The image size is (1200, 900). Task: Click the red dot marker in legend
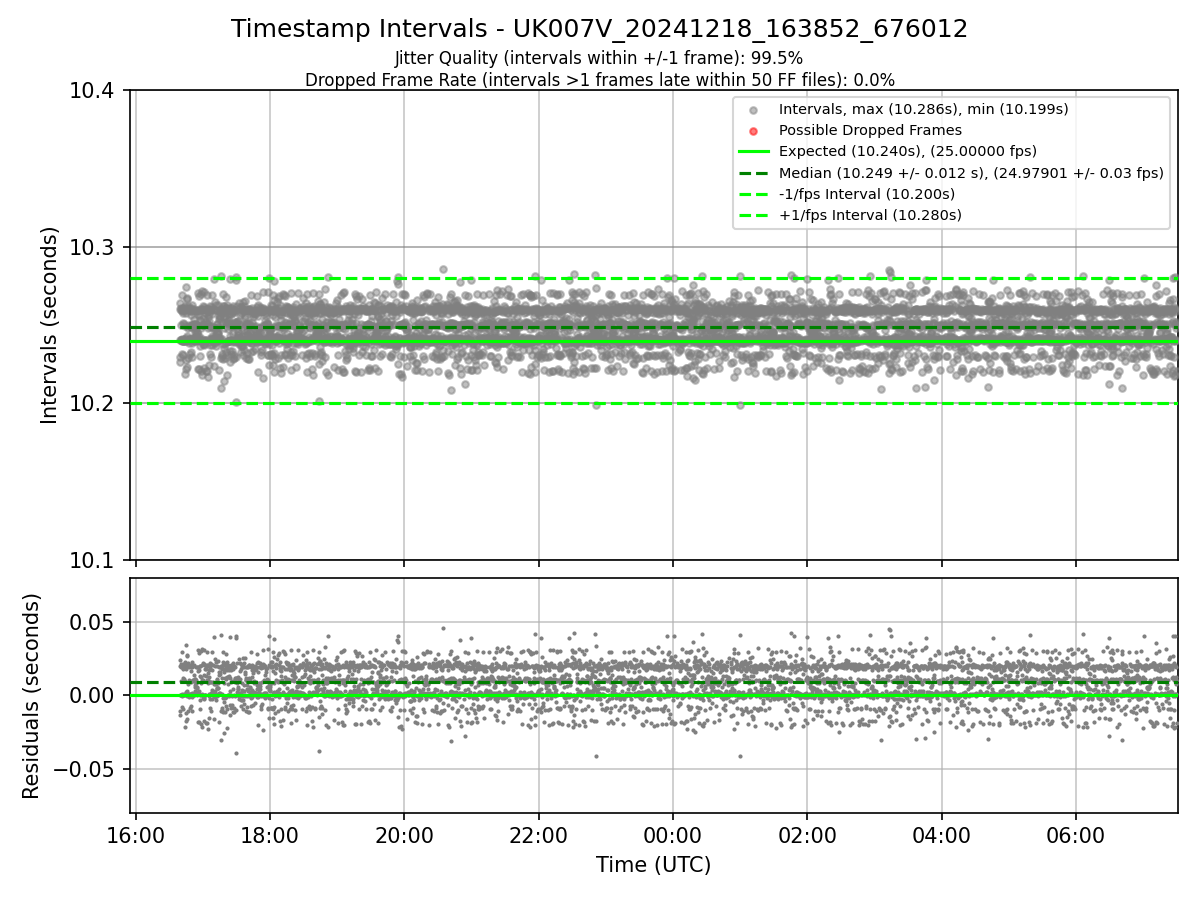pyautogui.click(x=754, y=131)
